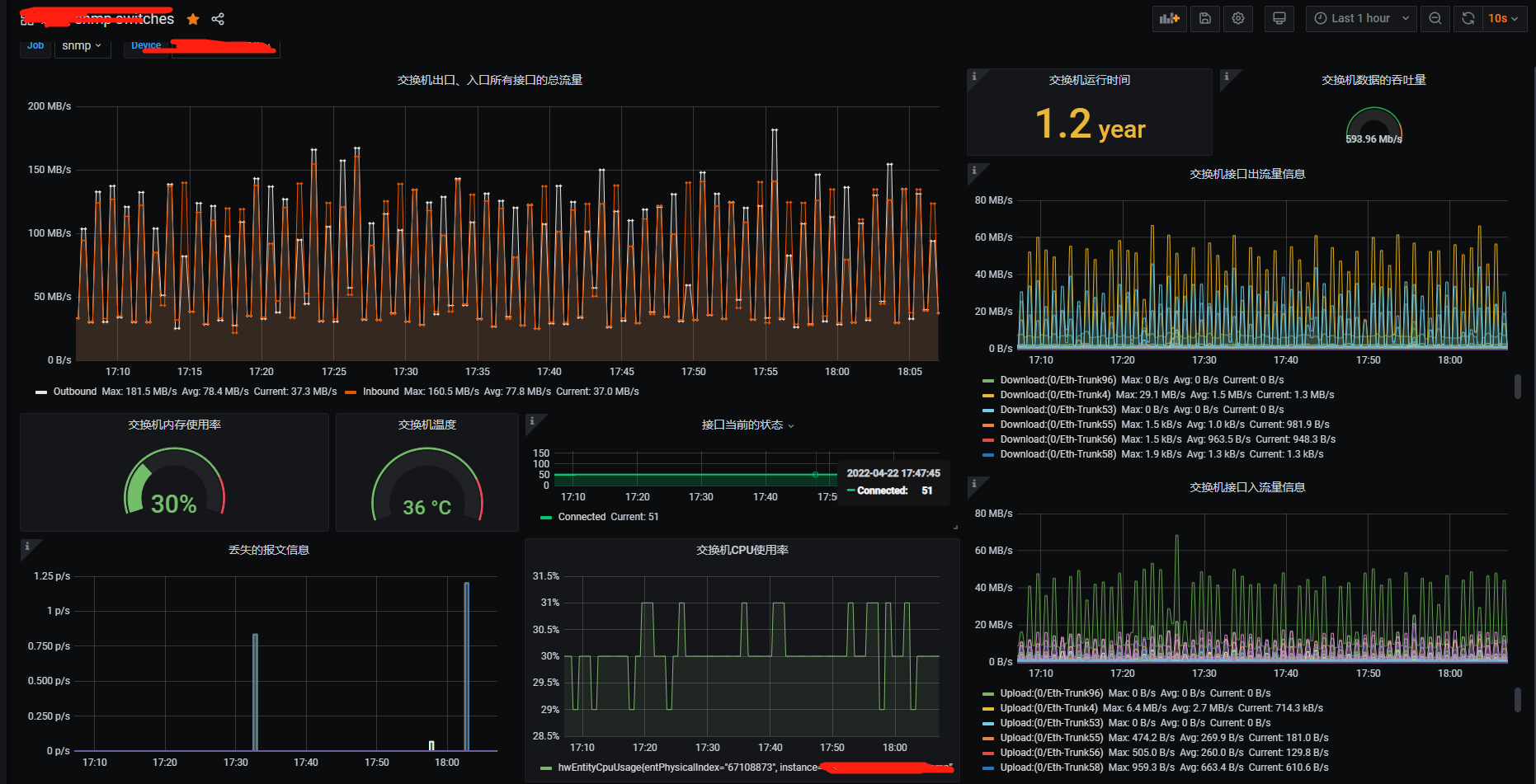
Task: Click the download legend scrollbar
Action: click(1517, 387)
